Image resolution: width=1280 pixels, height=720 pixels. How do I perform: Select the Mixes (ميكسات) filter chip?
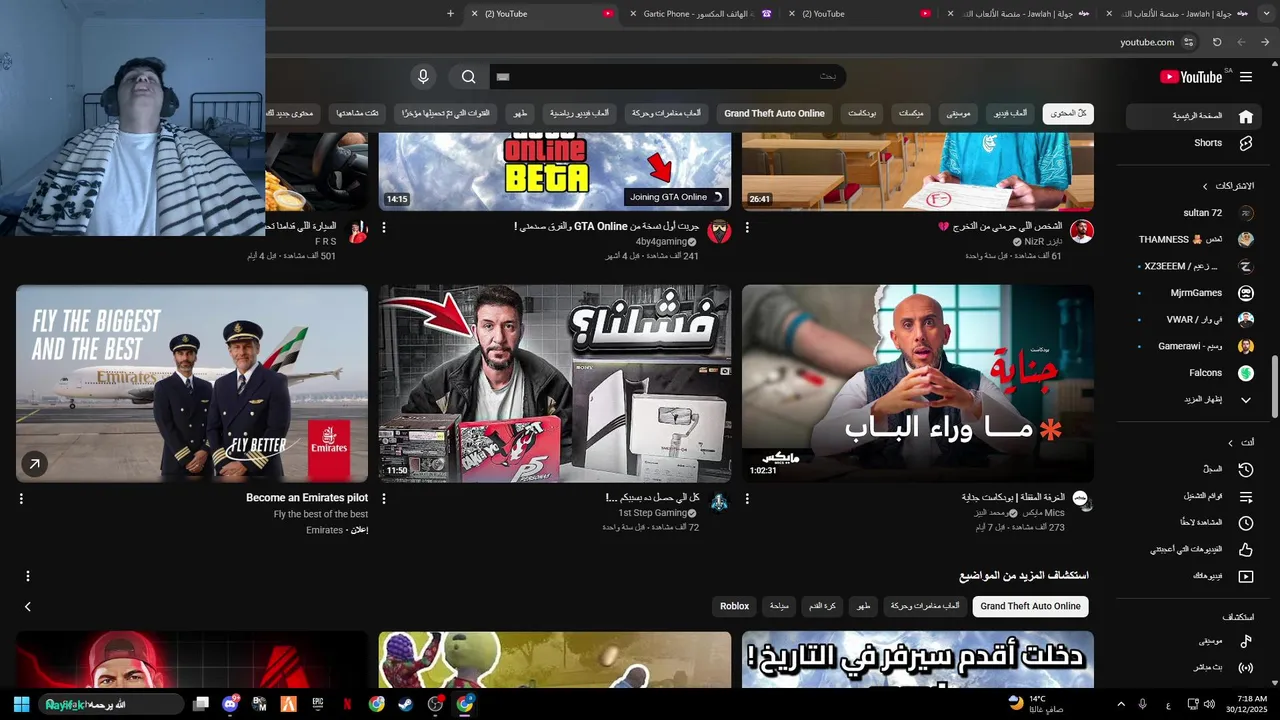click(x=911, y=114)
